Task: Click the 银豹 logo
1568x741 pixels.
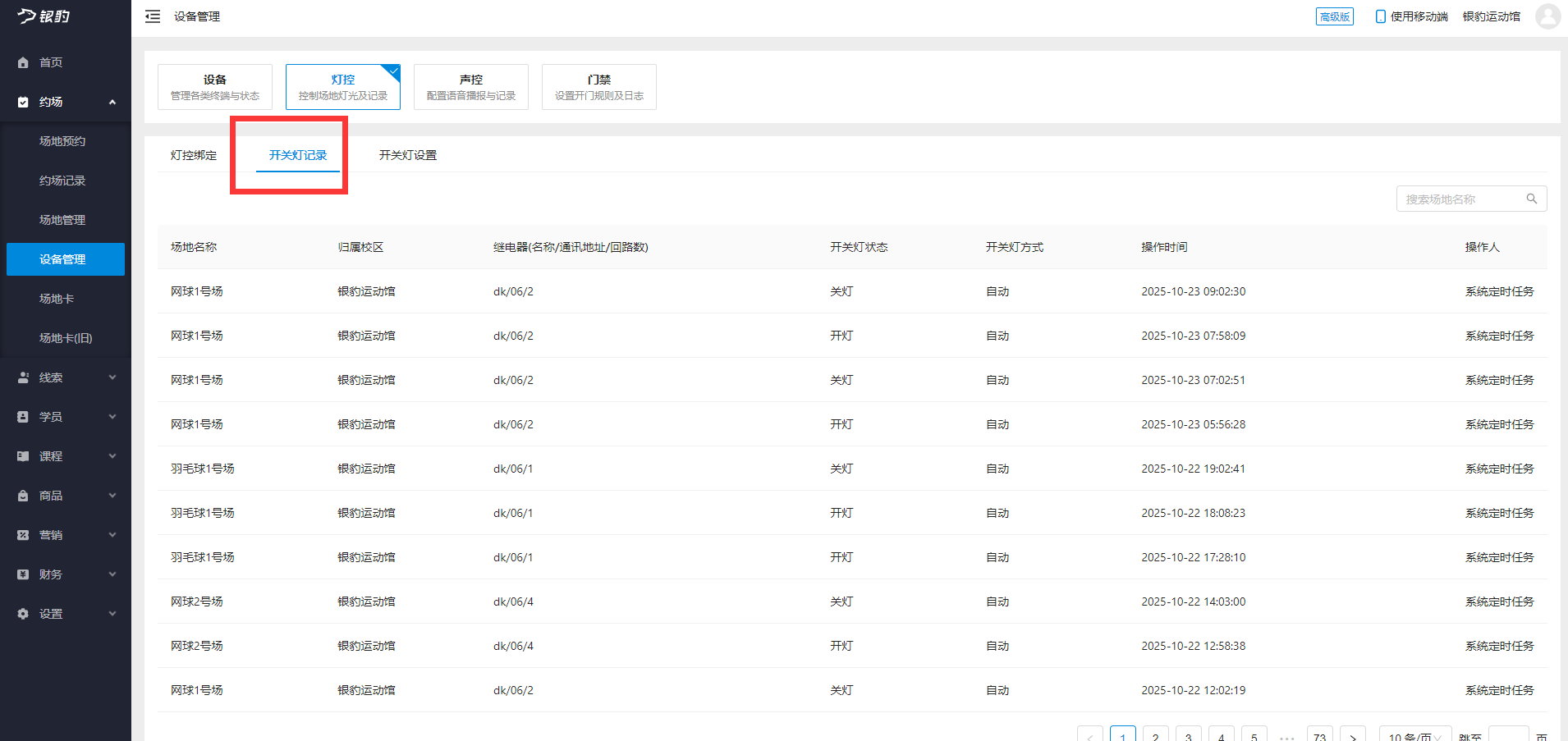Action: point(44,16)
